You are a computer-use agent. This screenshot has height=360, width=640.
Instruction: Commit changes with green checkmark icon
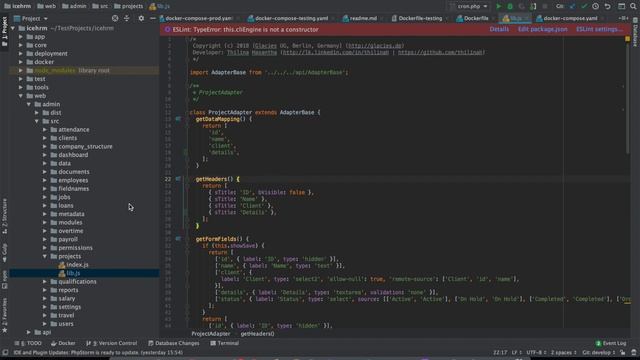pyautogui.click(x=584, y=6)
